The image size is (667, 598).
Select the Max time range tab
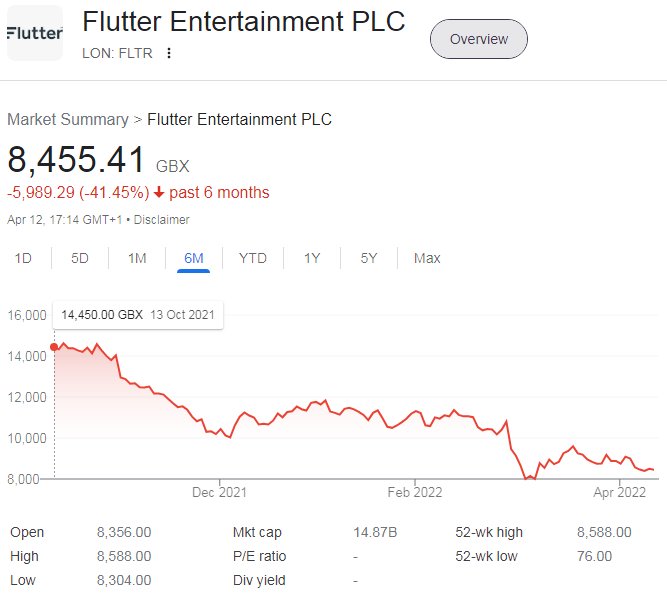[x=427, y=258]
